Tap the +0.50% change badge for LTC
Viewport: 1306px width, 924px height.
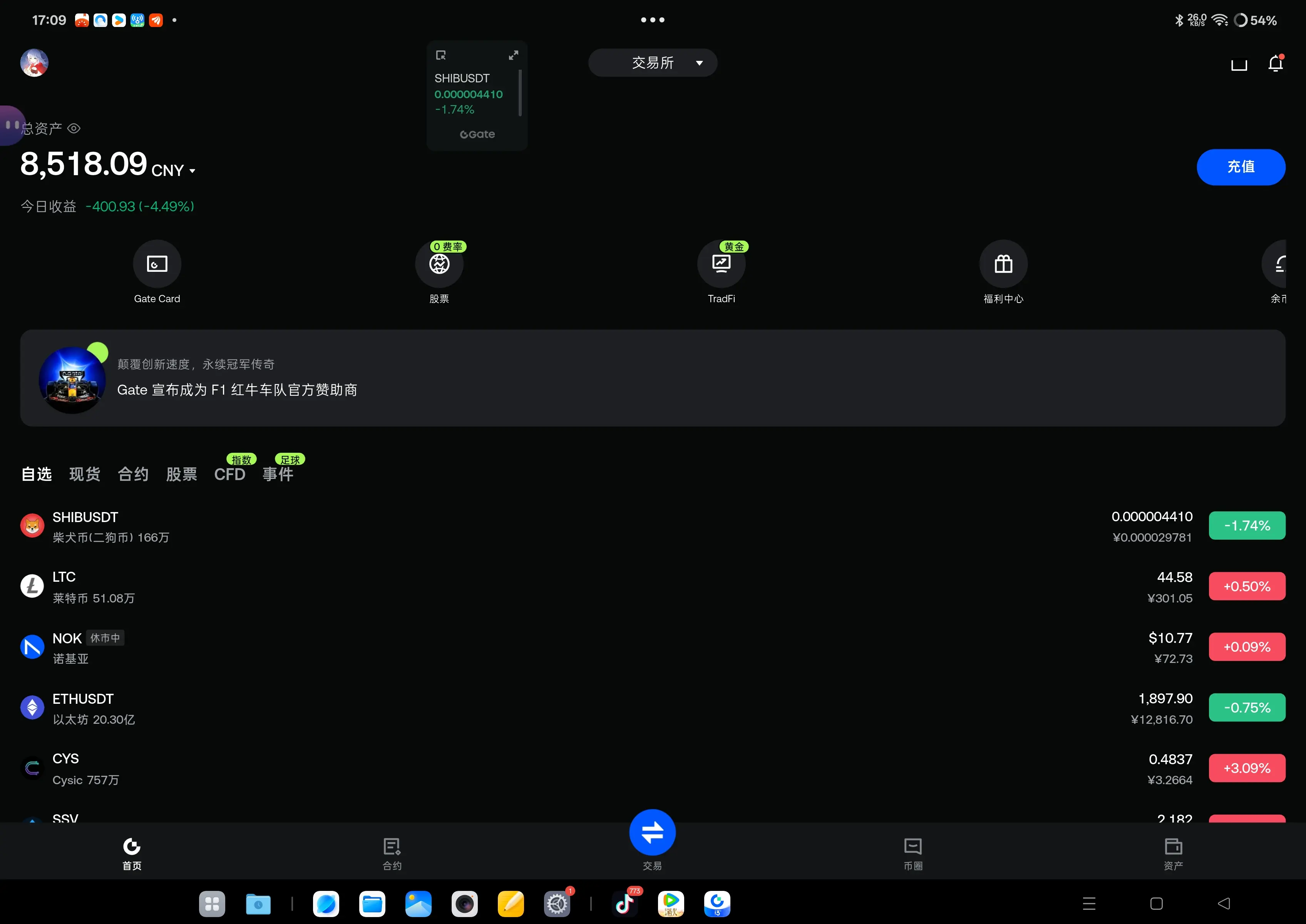pos(1247,586)
